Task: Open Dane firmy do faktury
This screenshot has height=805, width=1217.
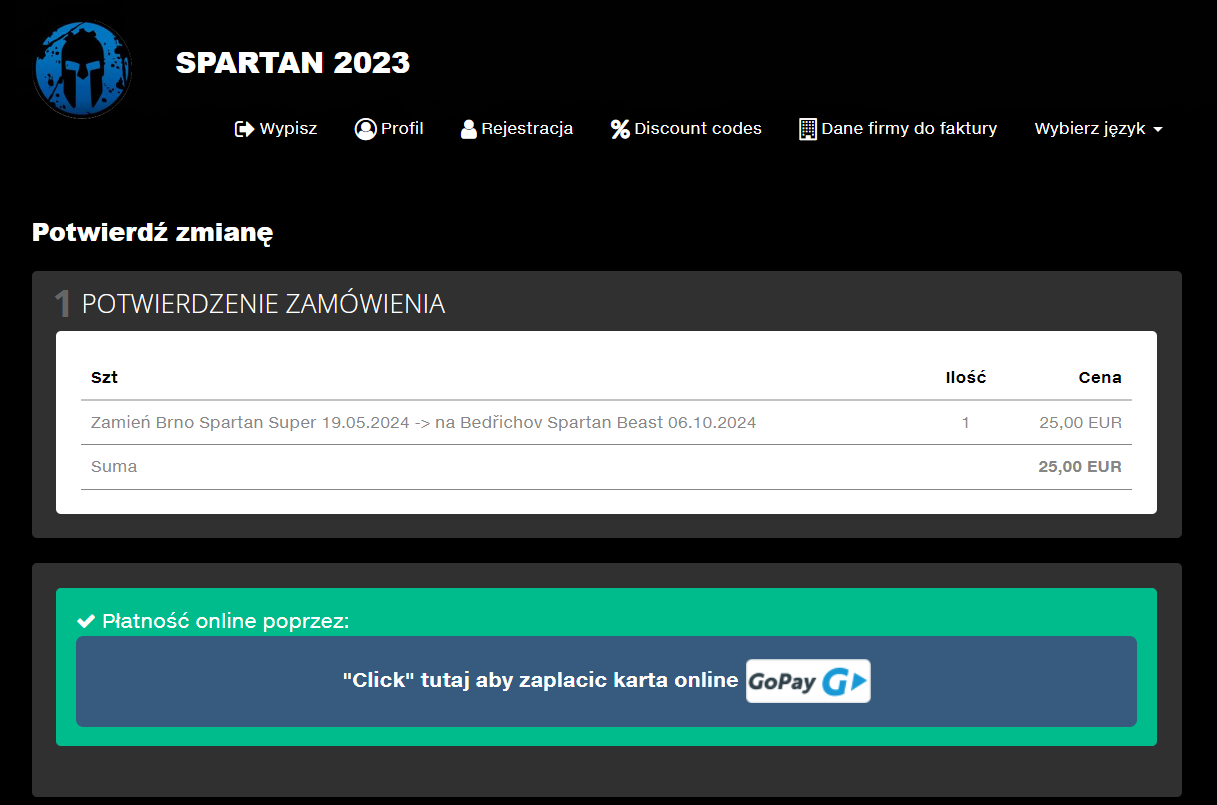Action: tap(898, 129)
